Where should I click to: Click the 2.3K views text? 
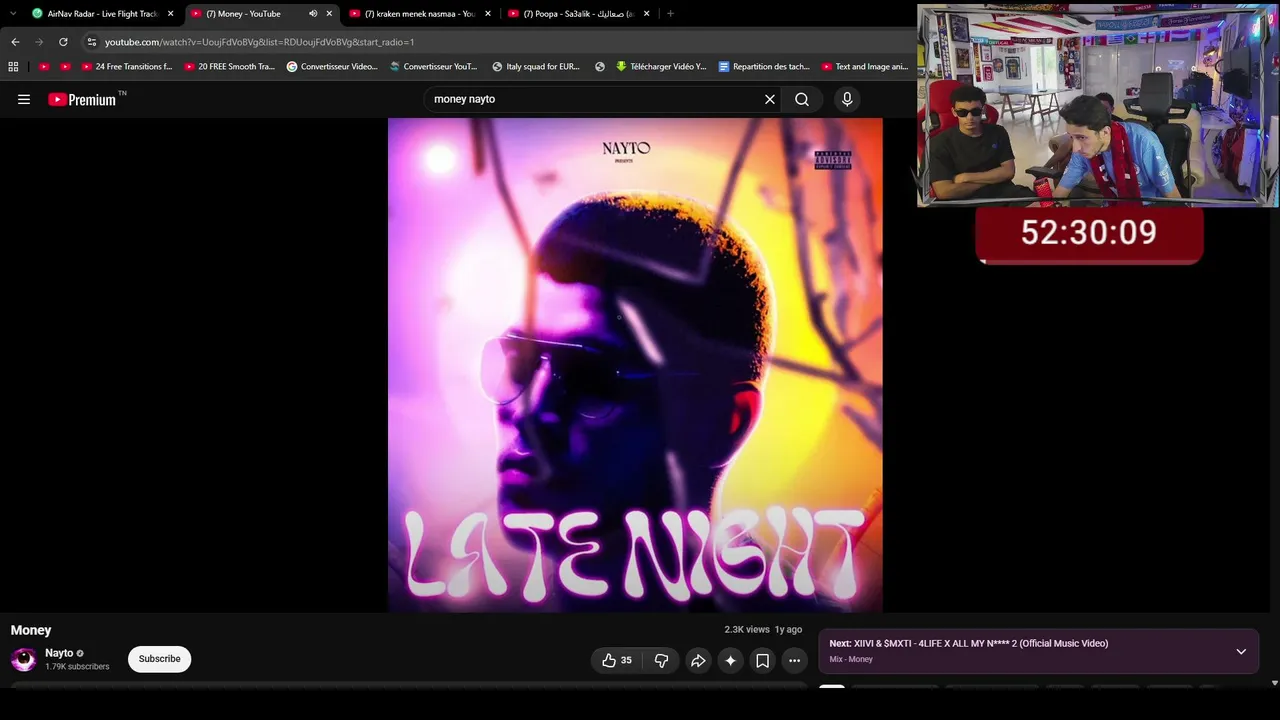[747, 630]
